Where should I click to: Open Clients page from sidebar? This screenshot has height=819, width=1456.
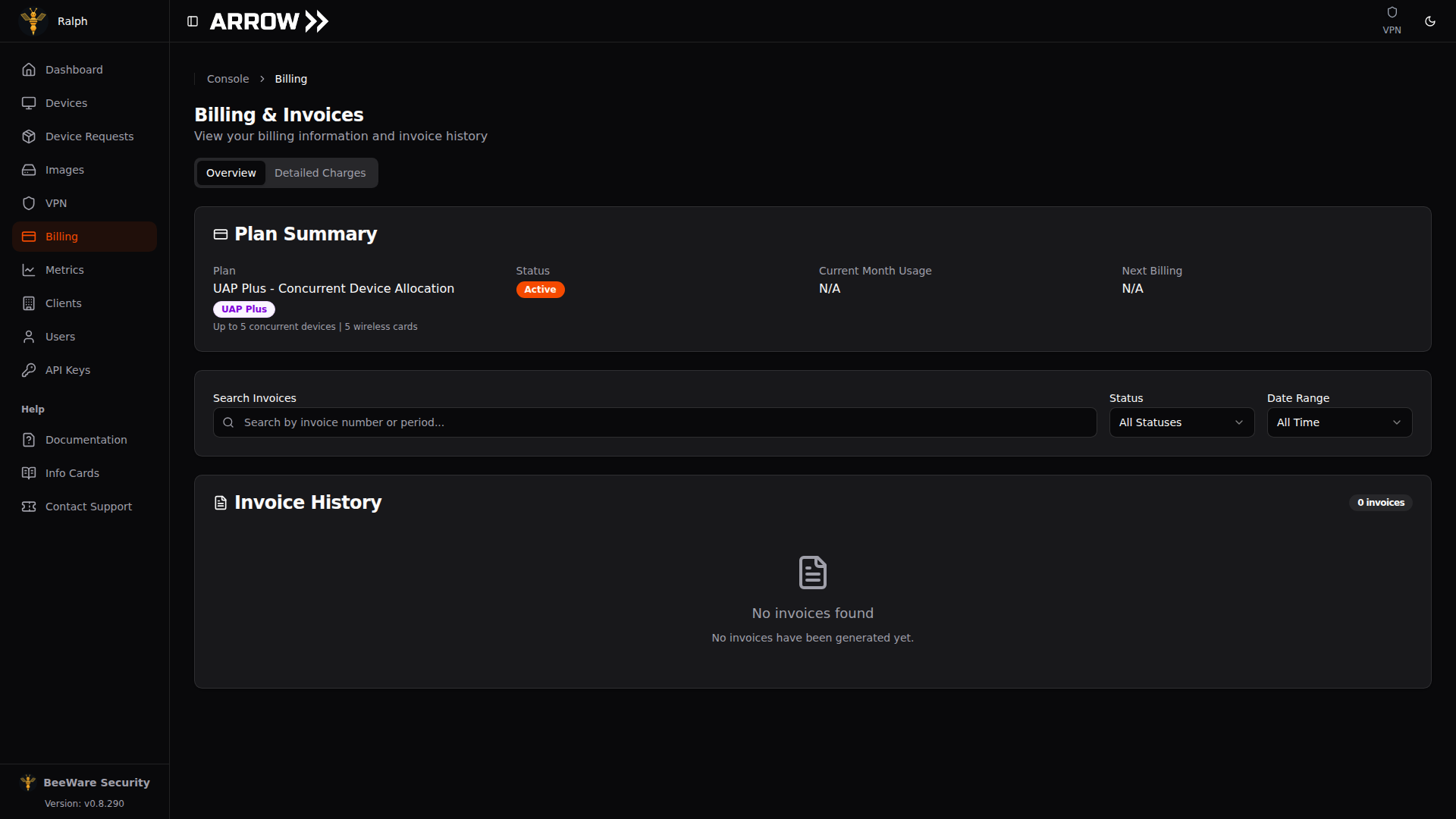84,303
